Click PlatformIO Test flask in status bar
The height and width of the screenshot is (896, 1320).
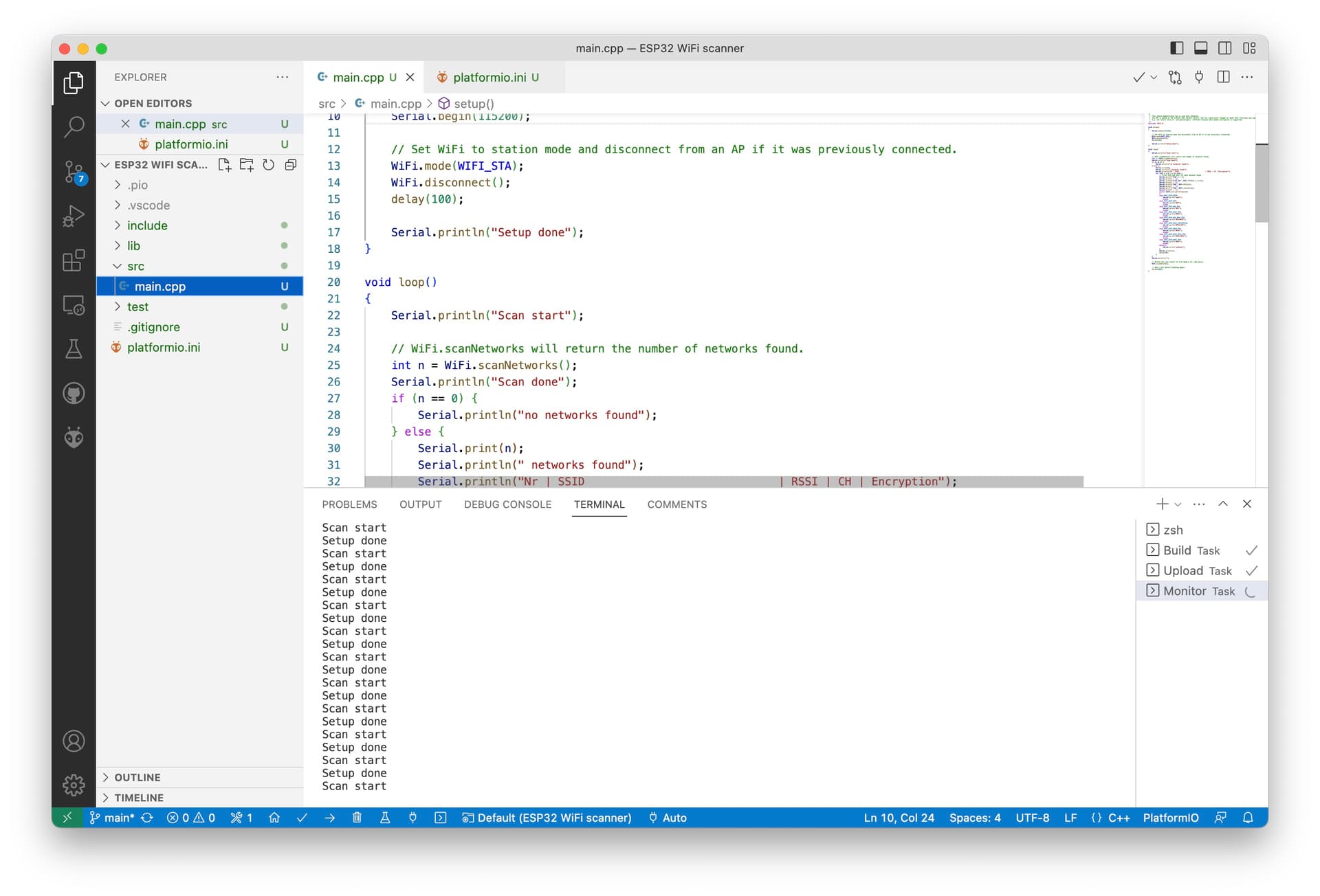385,818
